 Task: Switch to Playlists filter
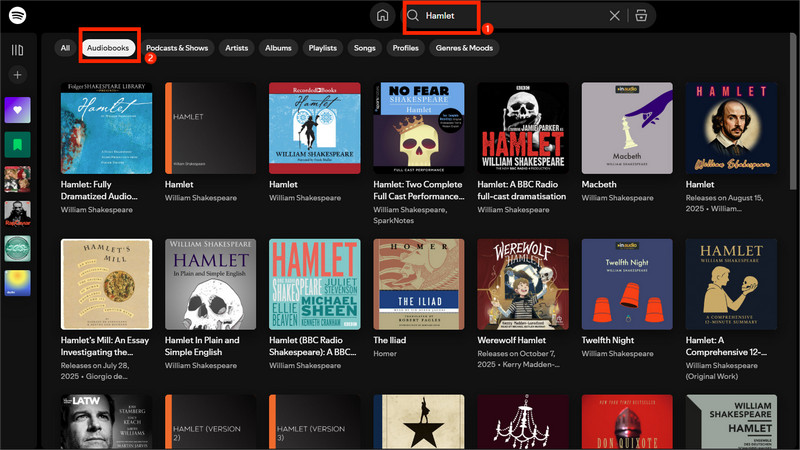(322, 48)
